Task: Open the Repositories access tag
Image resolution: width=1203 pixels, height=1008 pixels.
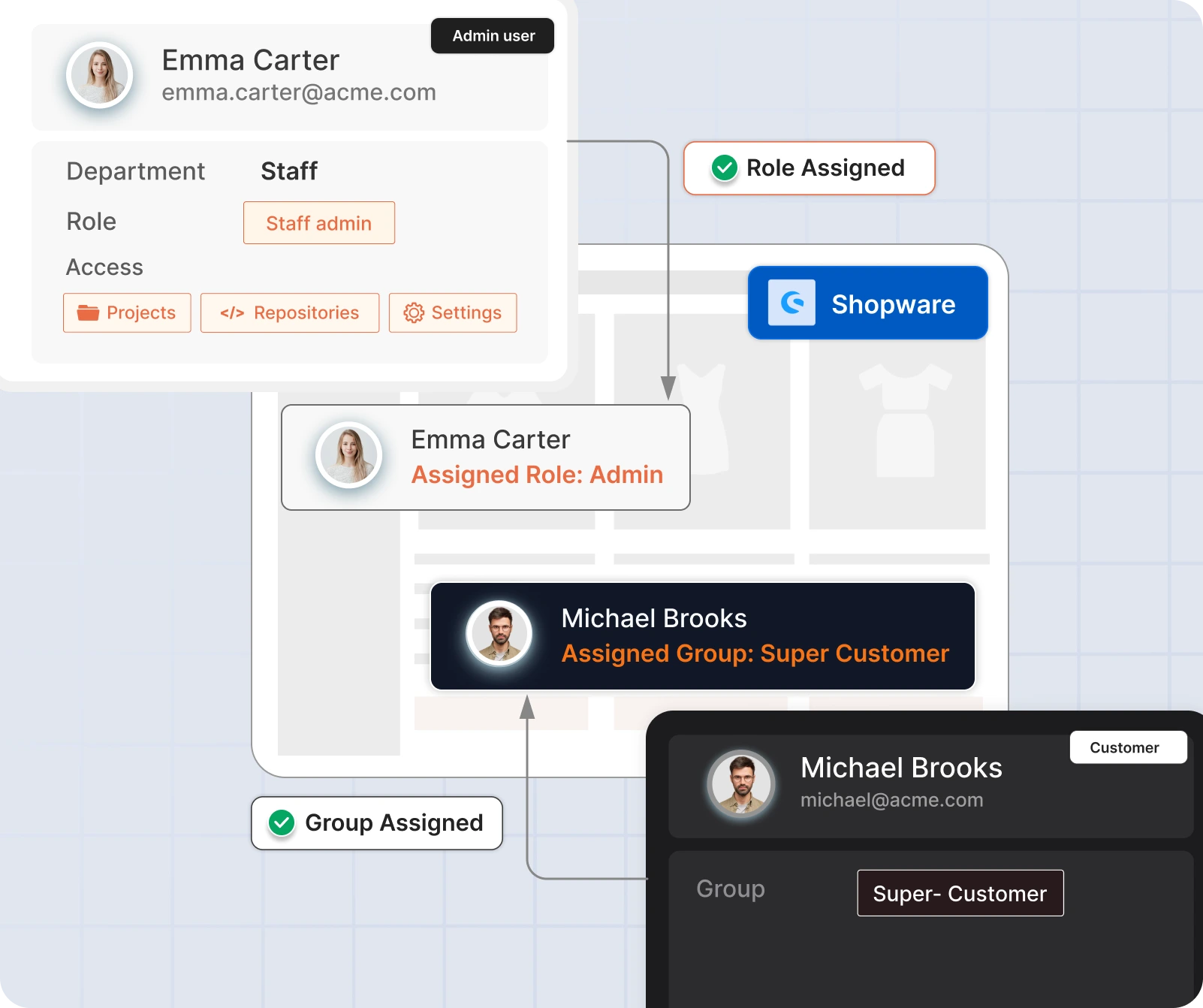Action: click(x=290, y=312)
